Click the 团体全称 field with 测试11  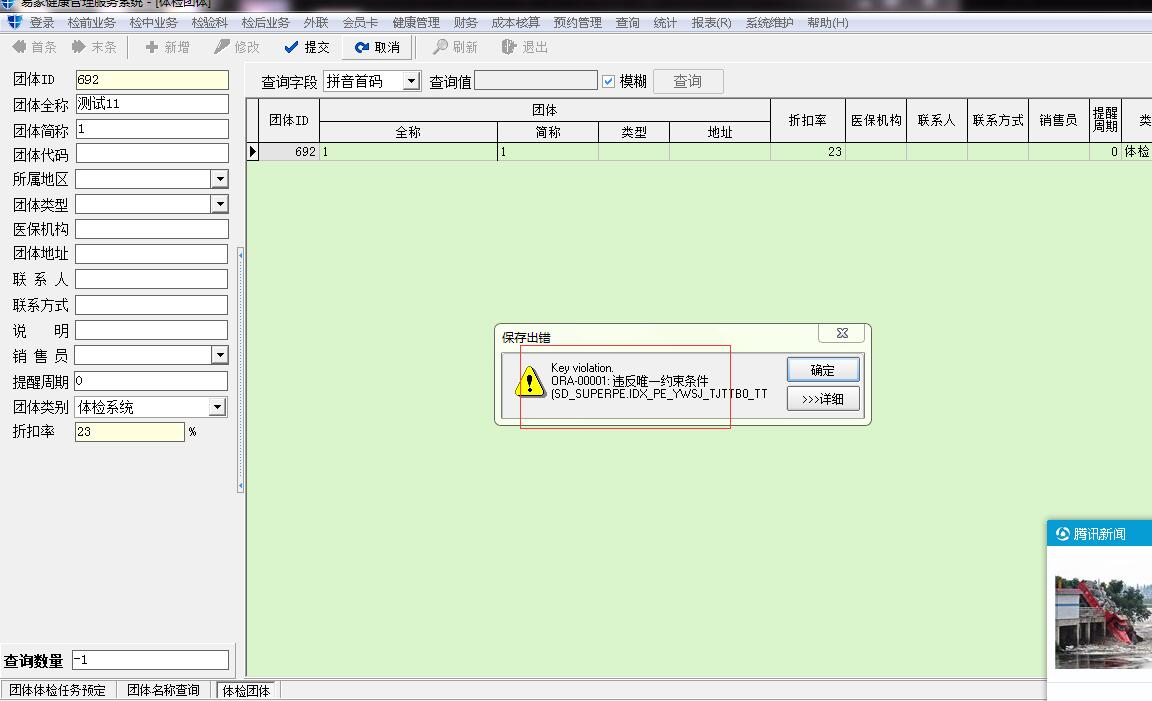(x=152, y=104)
